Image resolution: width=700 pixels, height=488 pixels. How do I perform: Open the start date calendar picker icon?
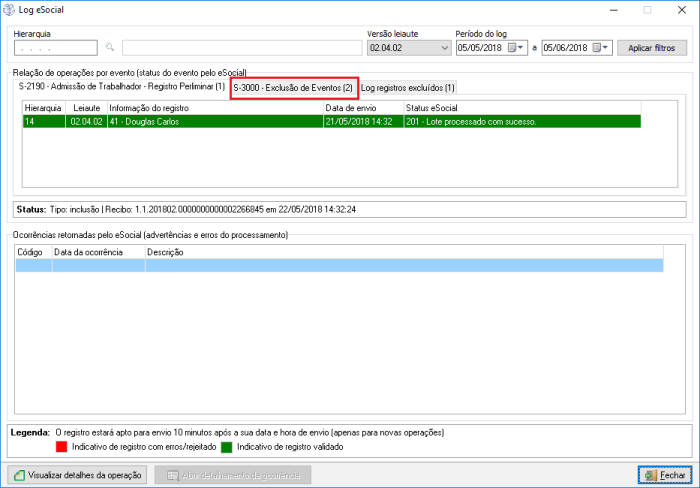[x=512, y=47]
